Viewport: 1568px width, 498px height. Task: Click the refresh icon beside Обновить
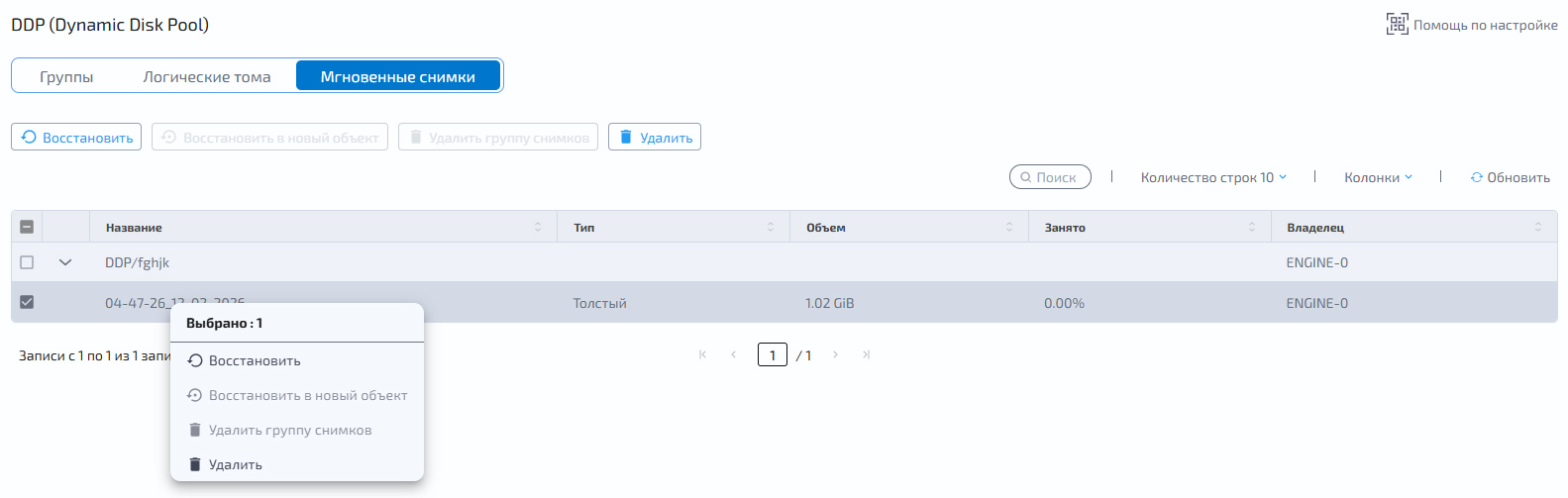[1477, 177]
